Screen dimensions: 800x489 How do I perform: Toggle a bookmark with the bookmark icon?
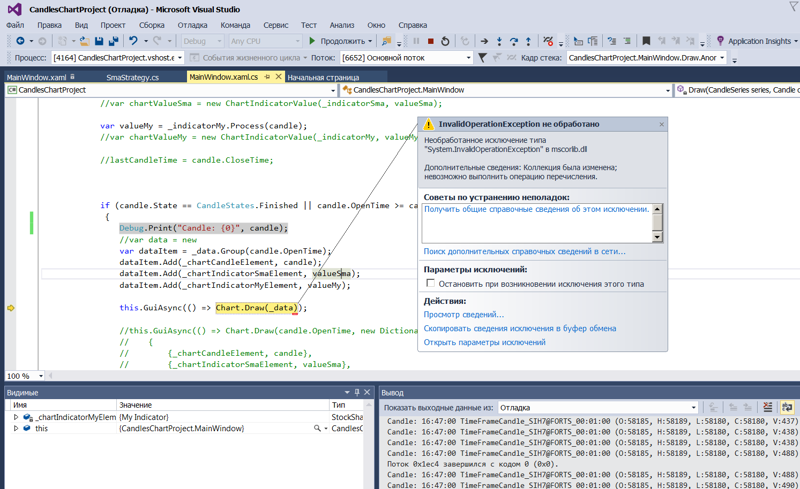pos(646,41)
